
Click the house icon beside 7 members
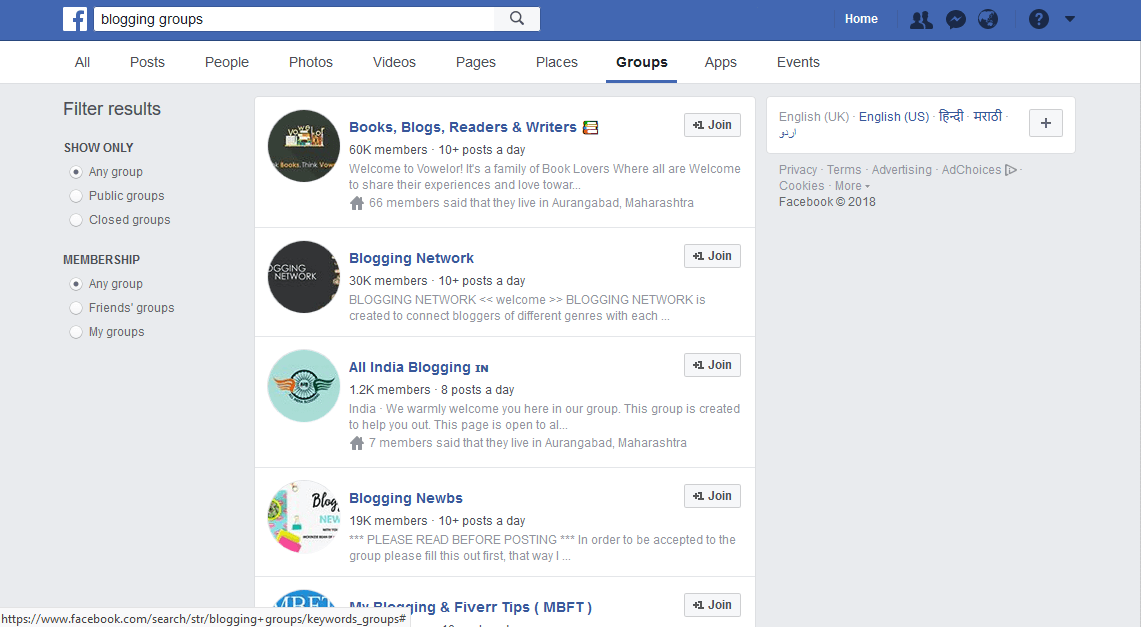(357, 443)
